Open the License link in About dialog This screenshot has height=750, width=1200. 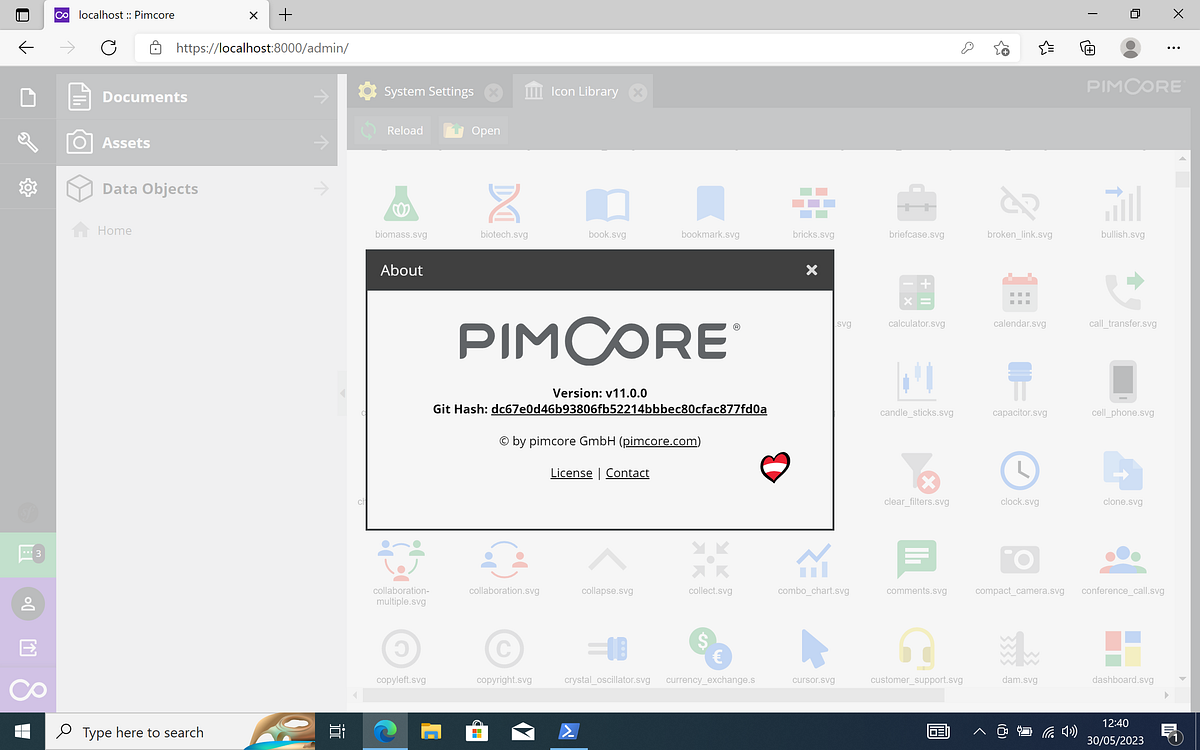coord(571,472)
